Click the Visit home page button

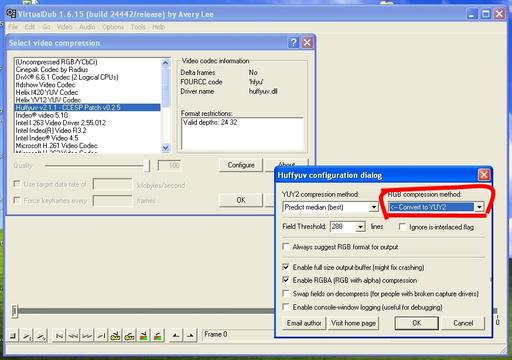point(353,323)
